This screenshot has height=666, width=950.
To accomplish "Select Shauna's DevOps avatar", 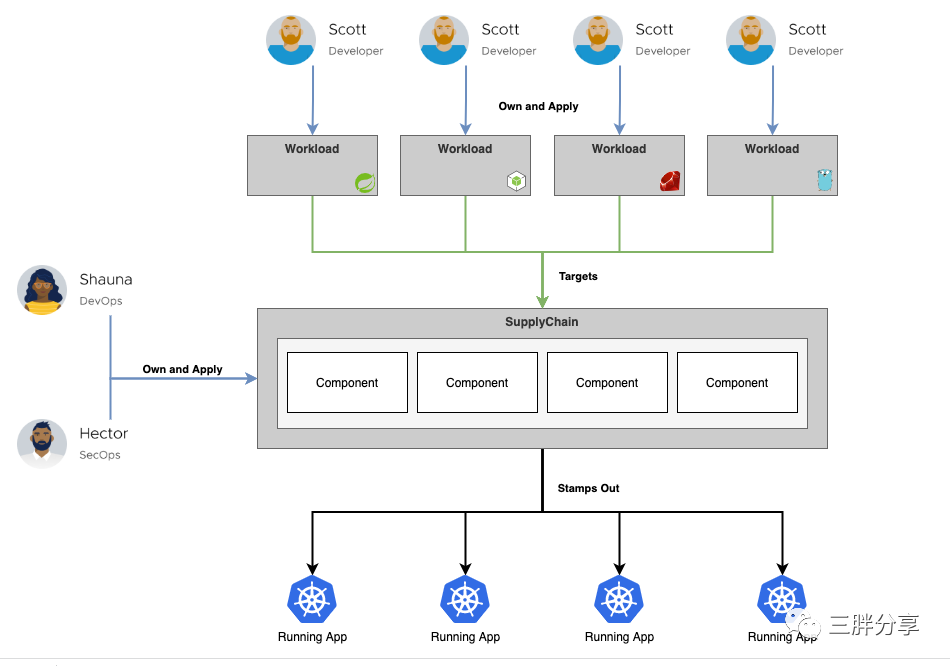I will coord(42,290).
